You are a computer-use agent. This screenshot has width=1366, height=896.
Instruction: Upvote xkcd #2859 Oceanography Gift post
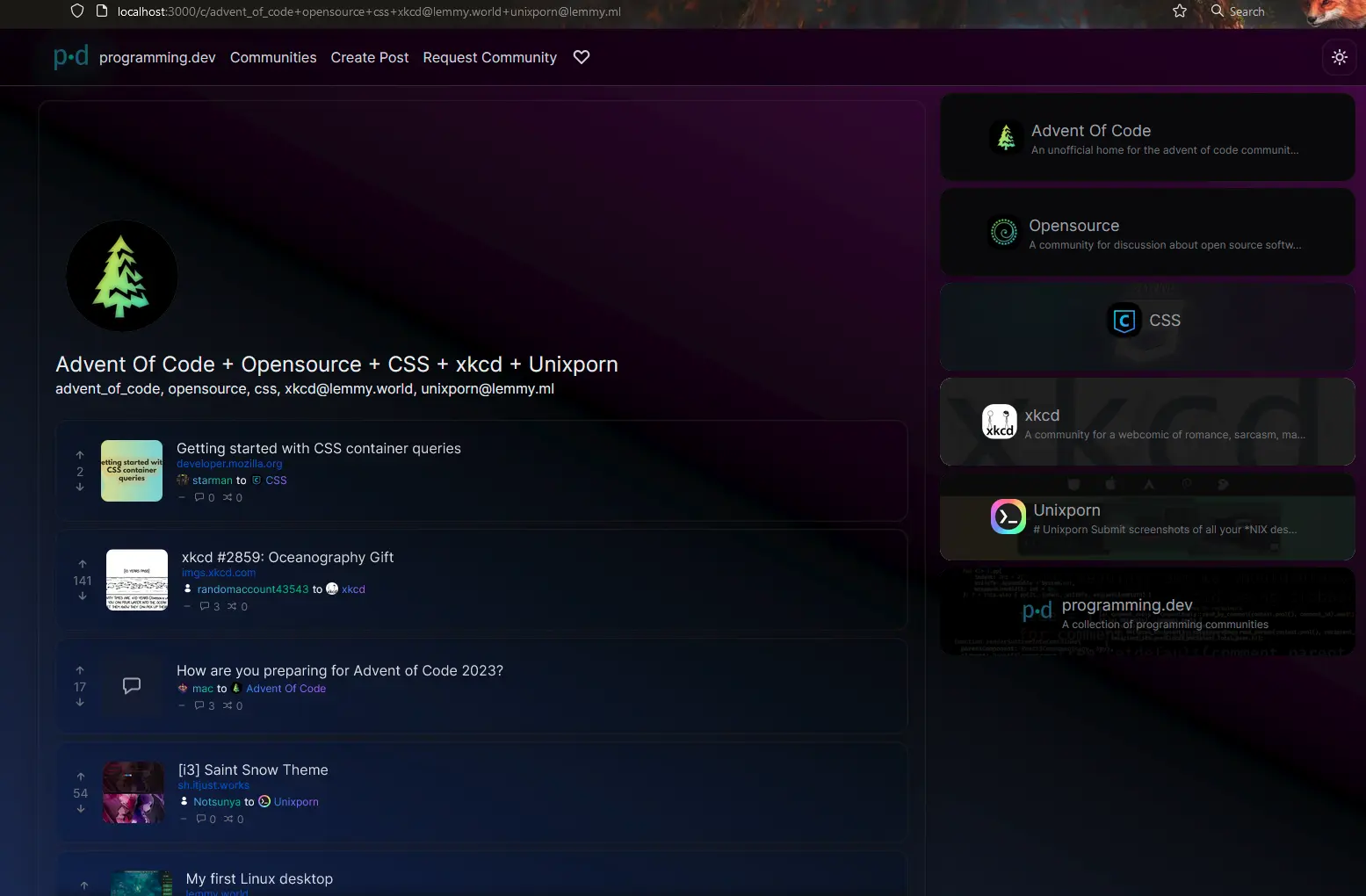(83, 564)
